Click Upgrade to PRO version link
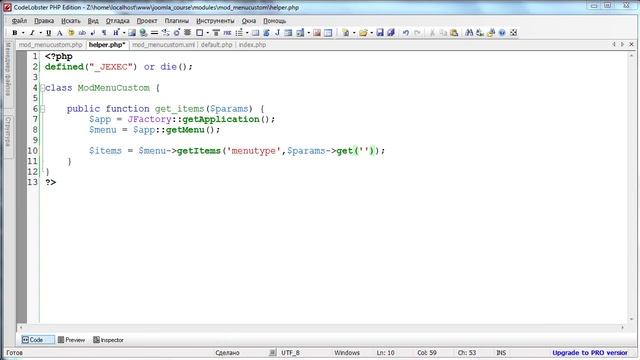This screenshot has width=640, height=360. pyautogui.click(x=590, y=353)
